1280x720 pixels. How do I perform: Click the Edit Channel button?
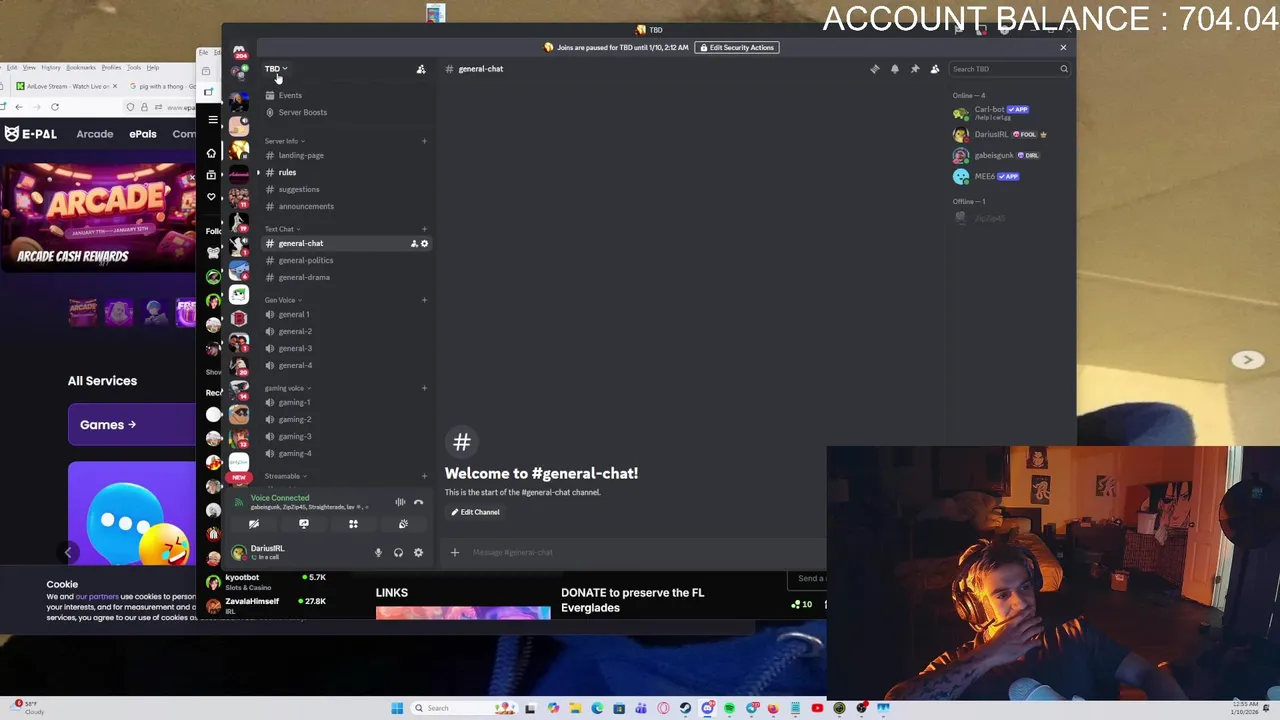pos(475,512)
